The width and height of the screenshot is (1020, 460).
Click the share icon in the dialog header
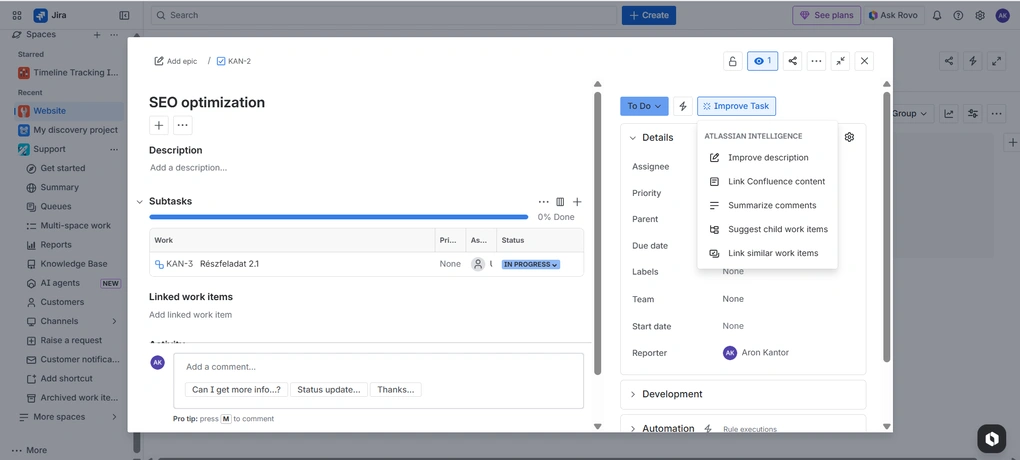tap(792, 61)
